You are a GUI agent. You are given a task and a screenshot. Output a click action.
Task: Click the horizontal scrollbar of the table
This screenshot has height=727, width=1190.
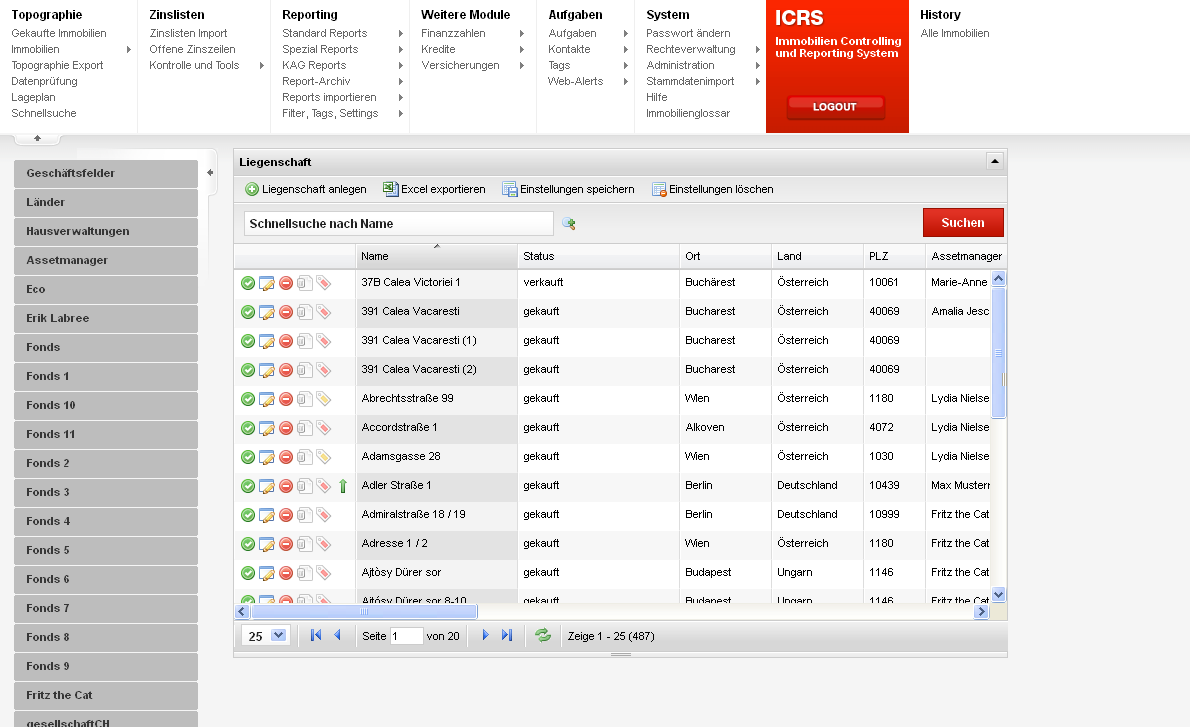pos(364,611)
